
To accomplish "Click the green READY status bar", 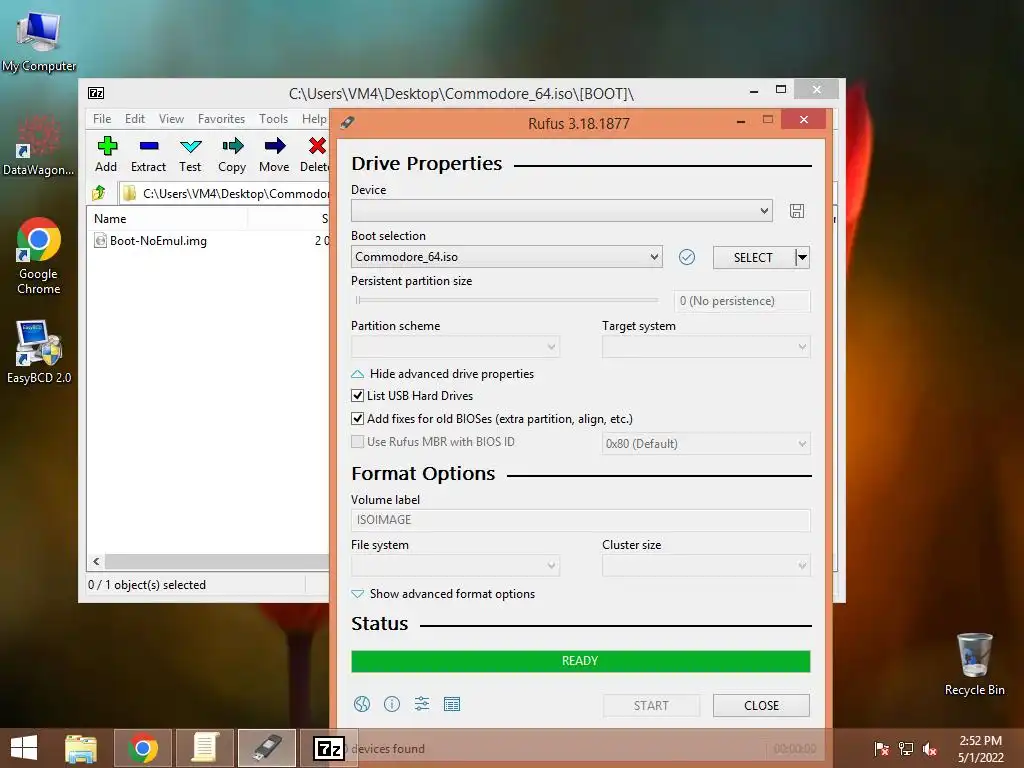I will (581, 661).
